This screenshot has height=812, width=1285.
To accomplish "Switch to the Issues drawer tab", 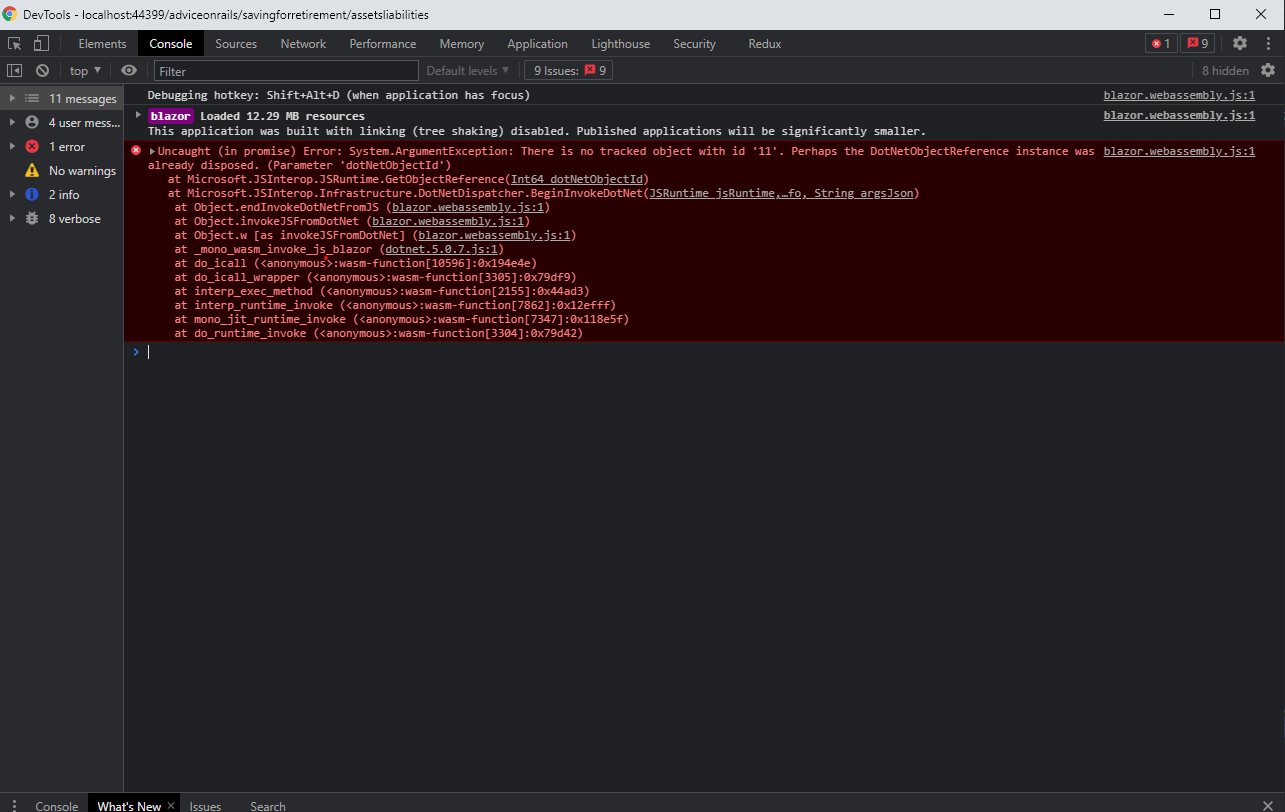I will tap(204, 805).
